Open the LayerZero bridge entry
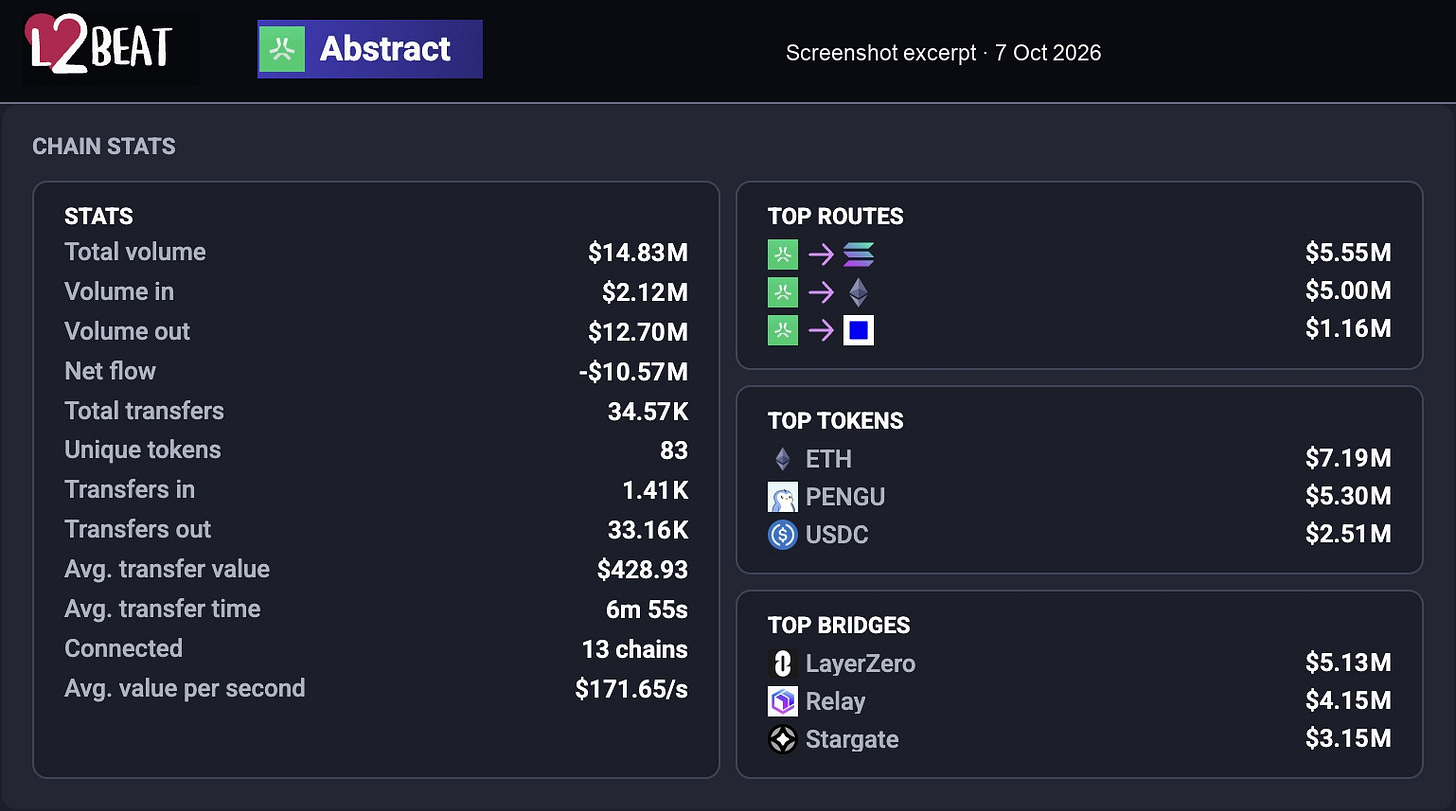This screenshot has height=811, width=1456. 1080,664
